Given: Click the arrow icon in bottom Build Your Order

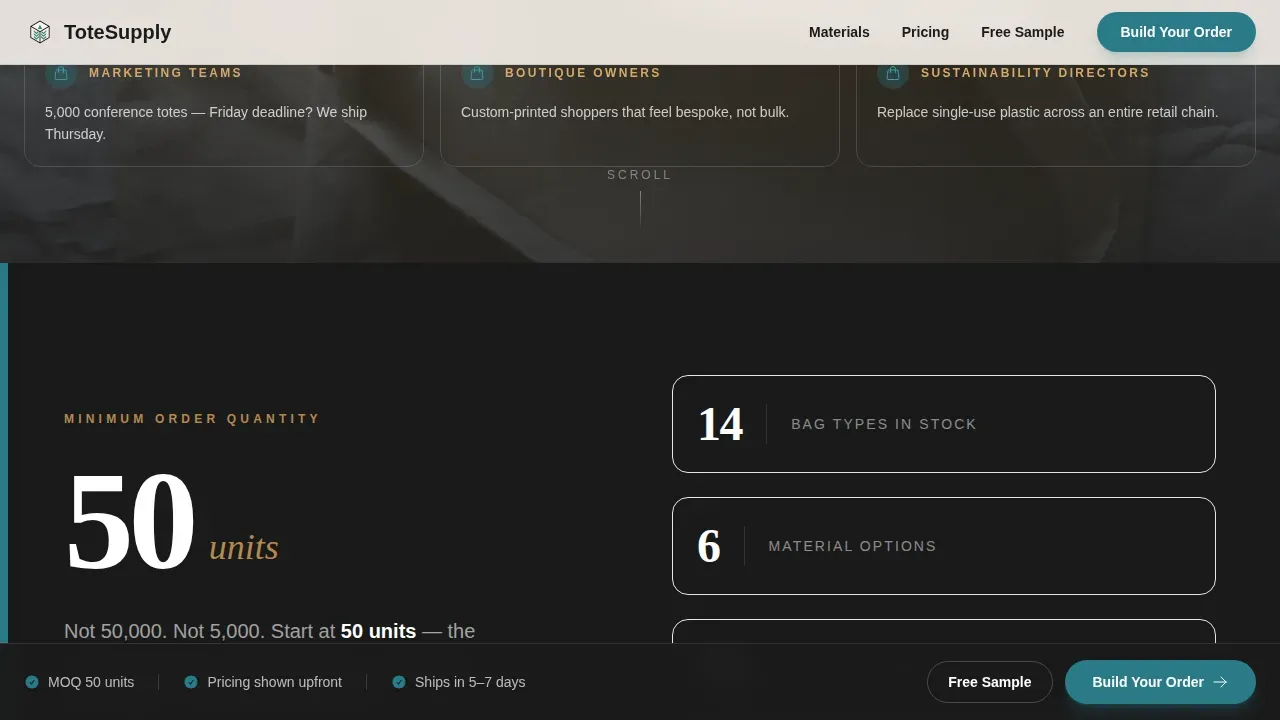Looking at the screenshot, I should tap(1220, 682).
